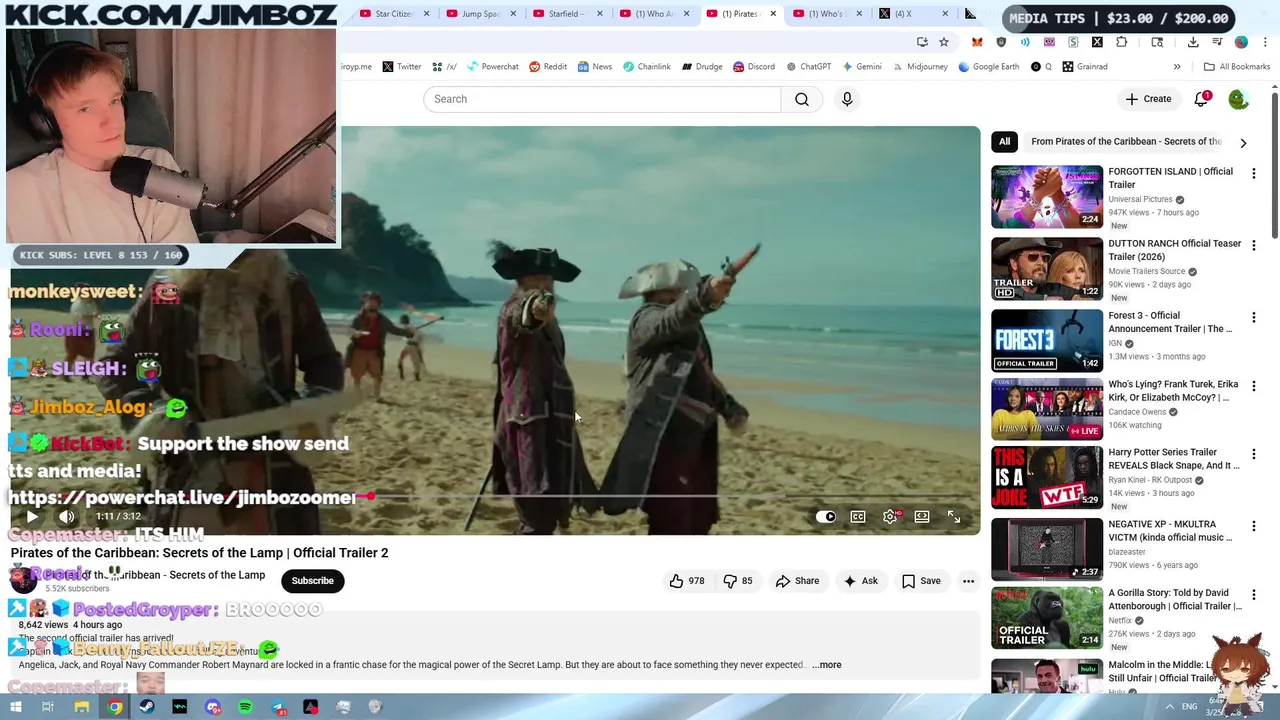Open the Ask AI button
Viewport: 1280px width, 720px height.
(860, 581)
